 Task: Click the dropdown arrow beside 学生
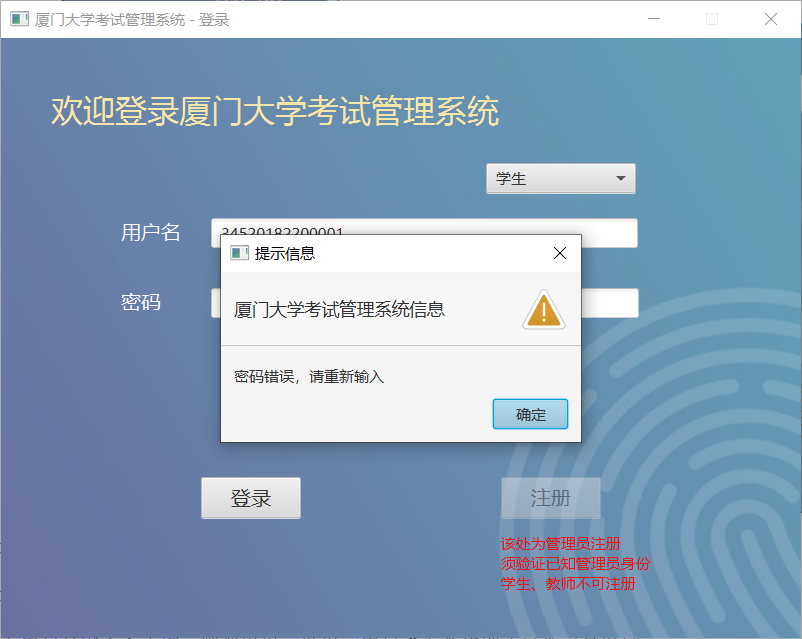click(620, 179)
